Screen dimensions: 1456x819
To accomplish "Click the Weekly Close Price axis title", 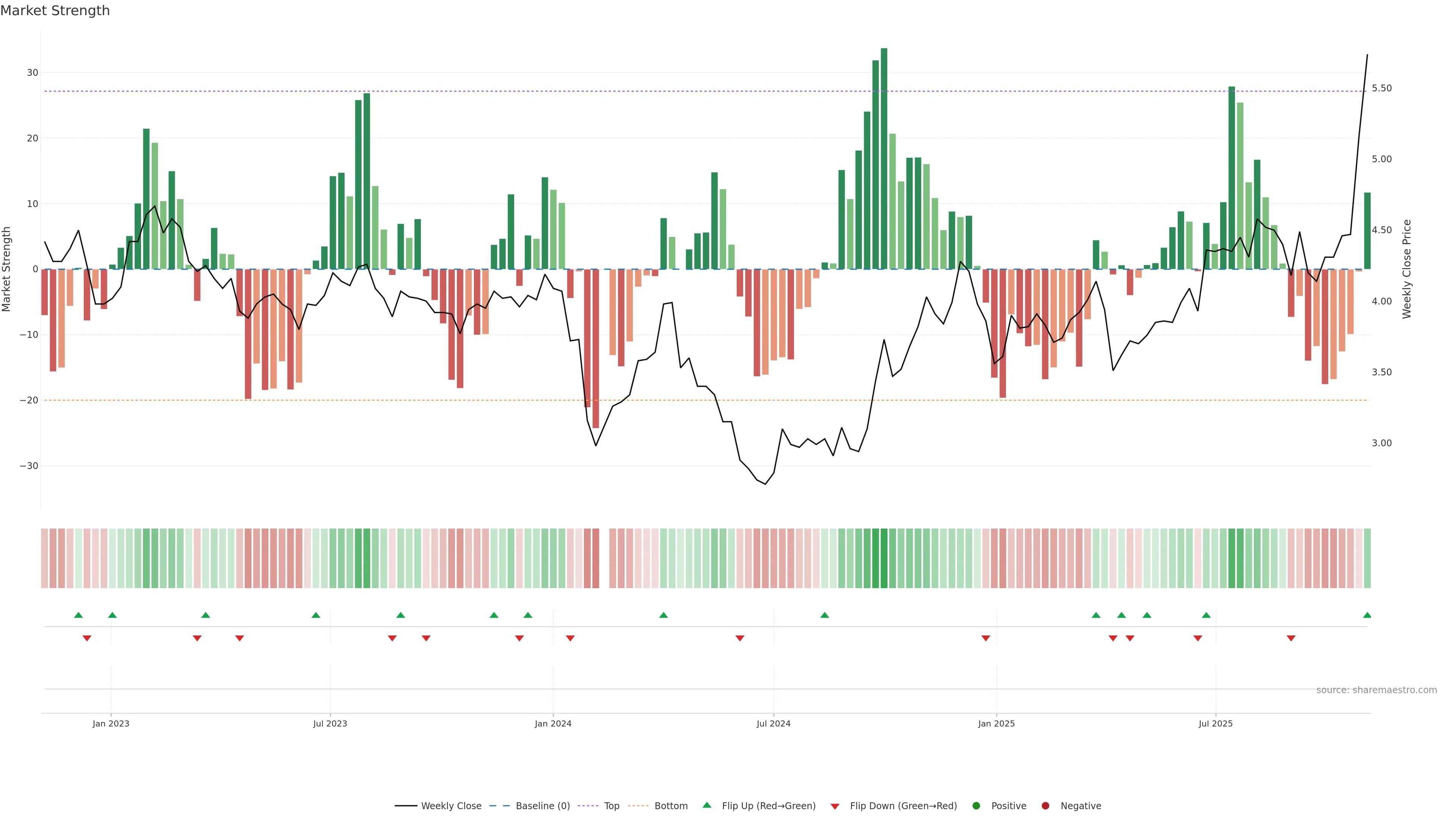I will pyautogui.click(x=1407, y=269).
